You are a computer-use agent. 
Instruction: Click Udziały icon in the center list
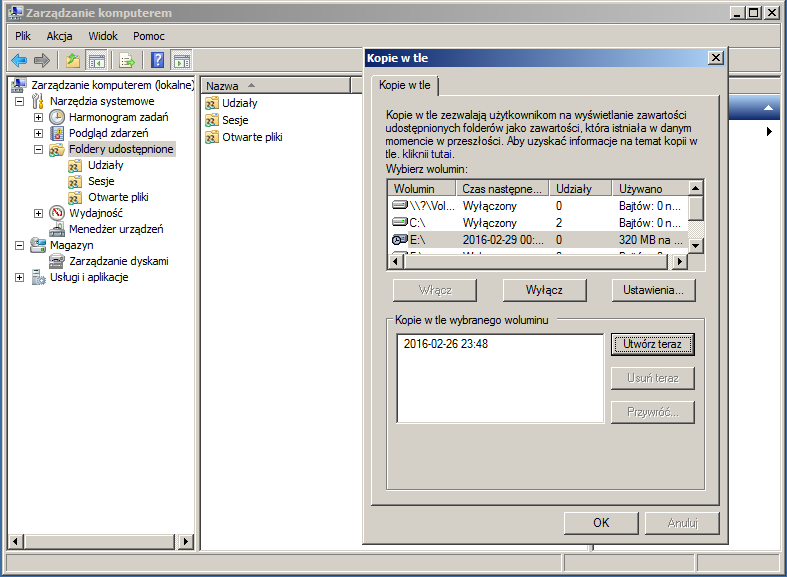tap(212, 103)
